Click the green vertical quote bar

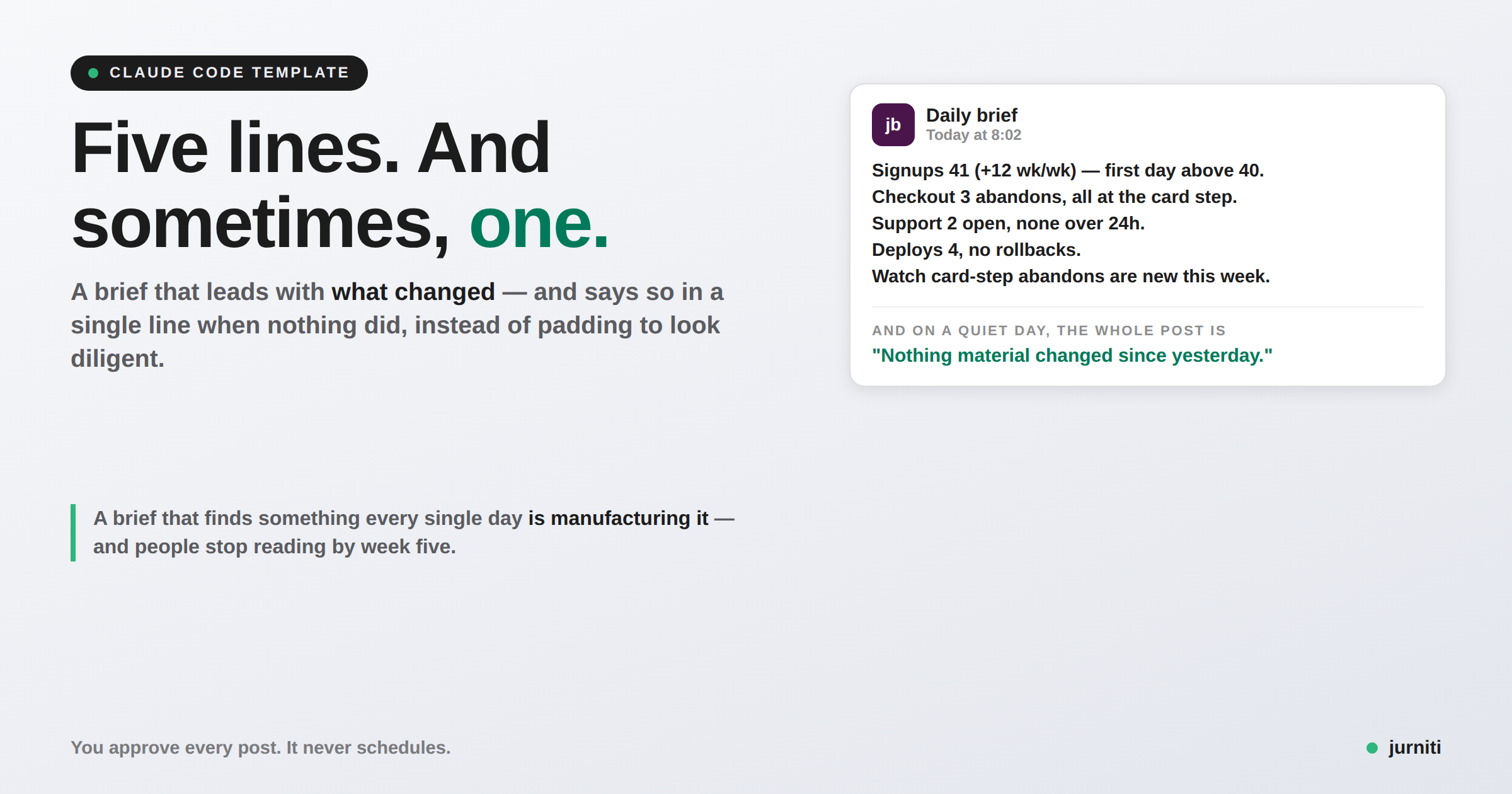pos(73,532)
